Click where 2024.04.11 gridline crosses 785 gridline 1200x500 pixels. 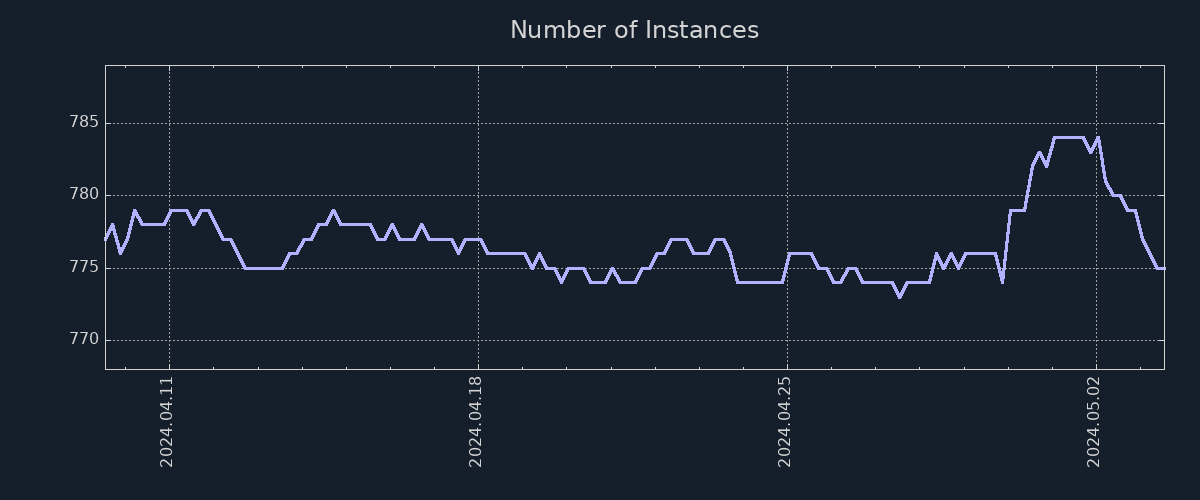pyautogui.click(x=169, y=123)
